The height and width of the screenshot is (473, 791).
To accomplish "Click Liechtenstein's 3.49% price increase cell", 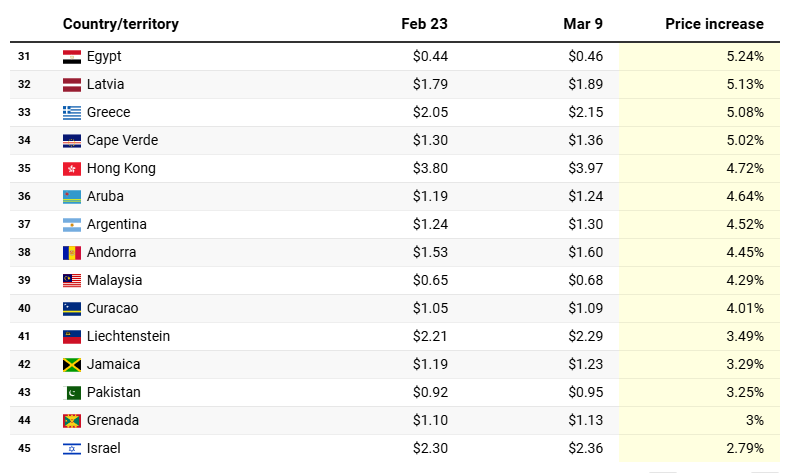I will point(699,336).
